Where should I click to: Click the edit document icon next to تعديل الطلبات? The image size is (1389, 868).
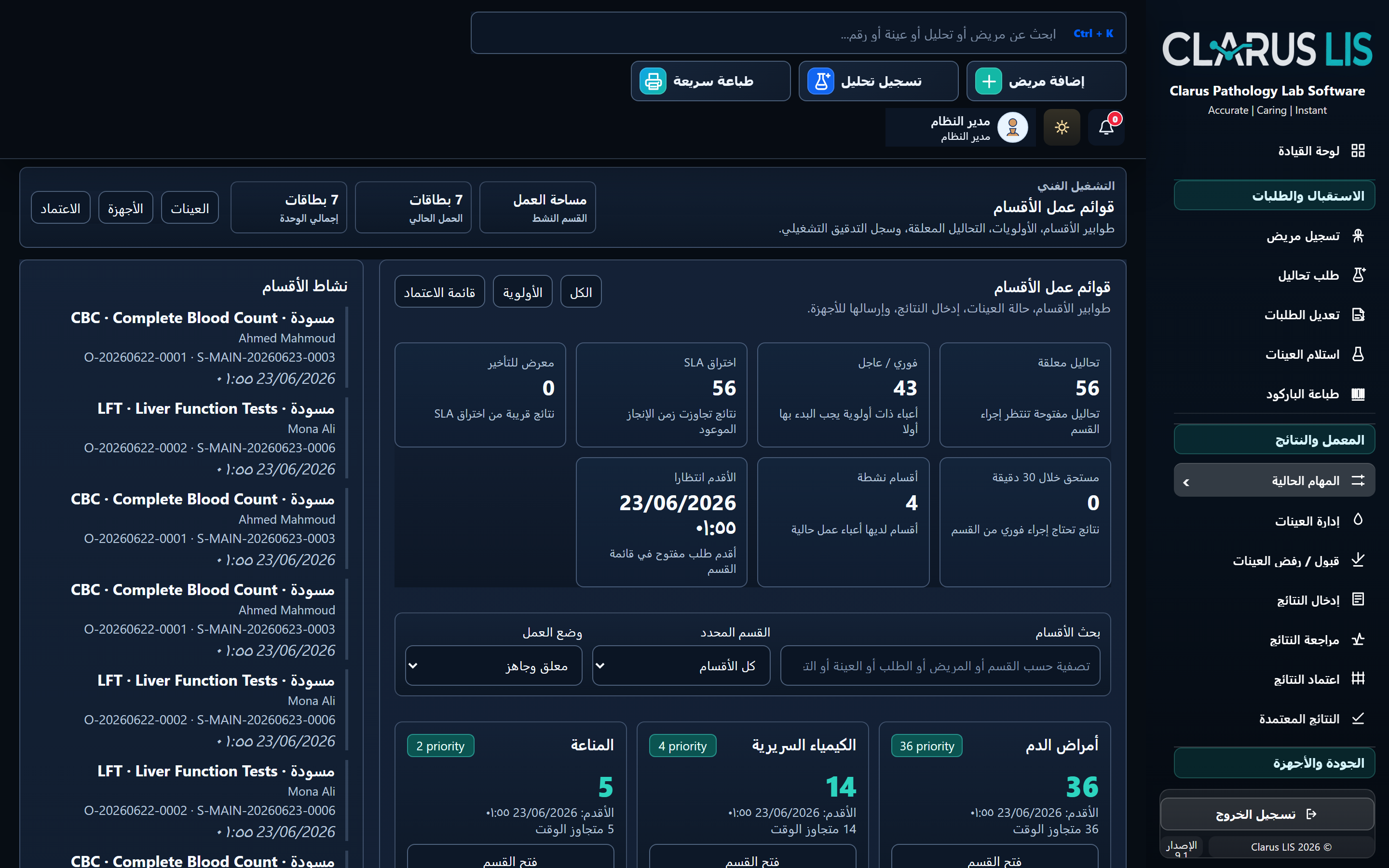1358,314
